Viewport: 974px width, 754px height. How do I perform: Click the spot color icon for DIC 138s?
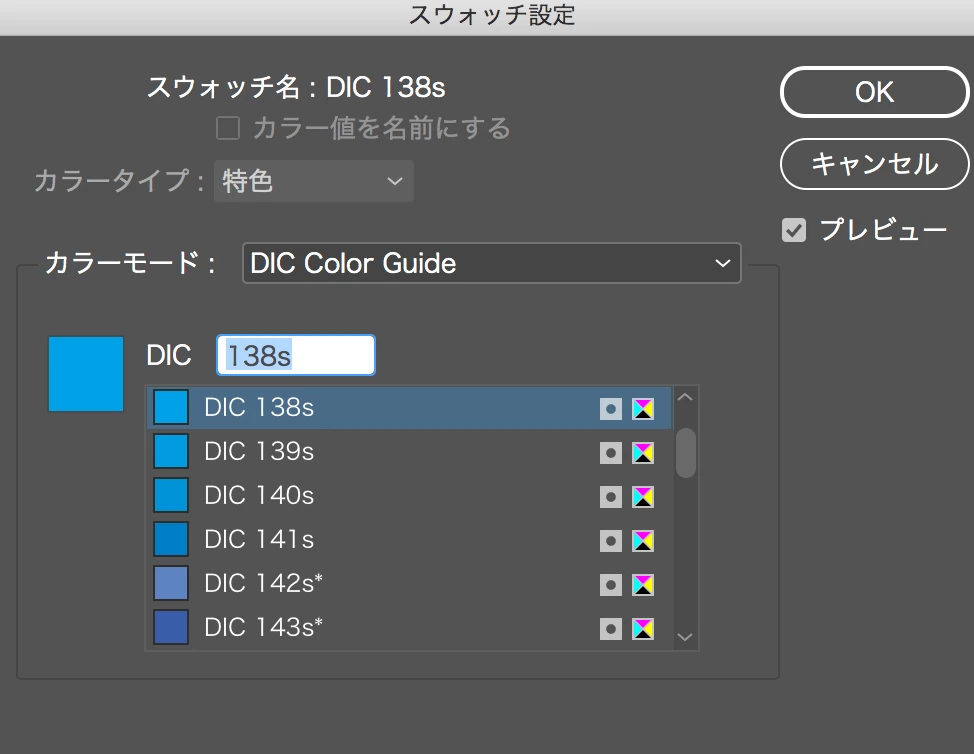[x=611, y=409]
